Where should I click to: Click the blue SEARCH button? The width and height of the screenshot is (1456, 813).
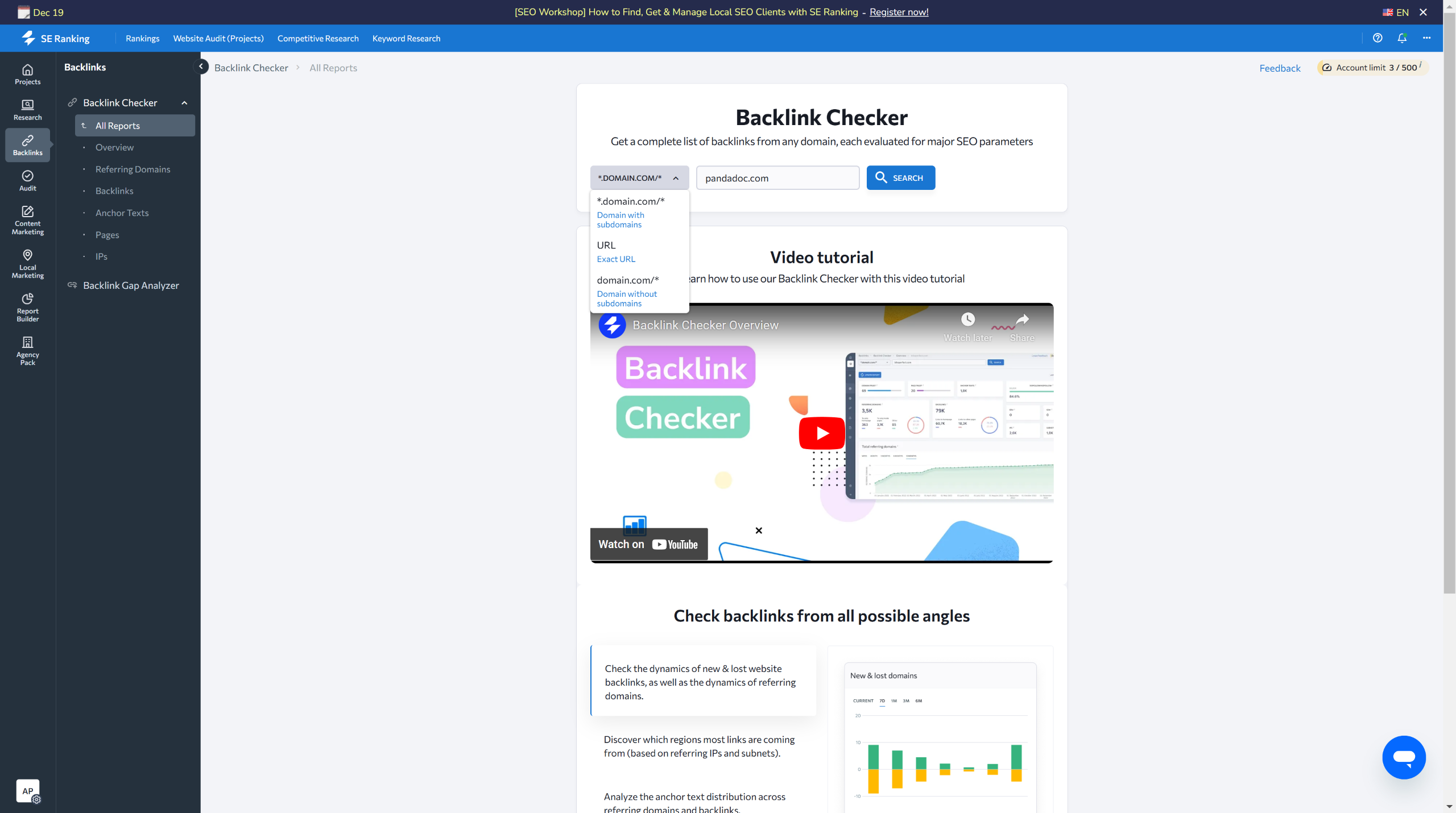900,178
